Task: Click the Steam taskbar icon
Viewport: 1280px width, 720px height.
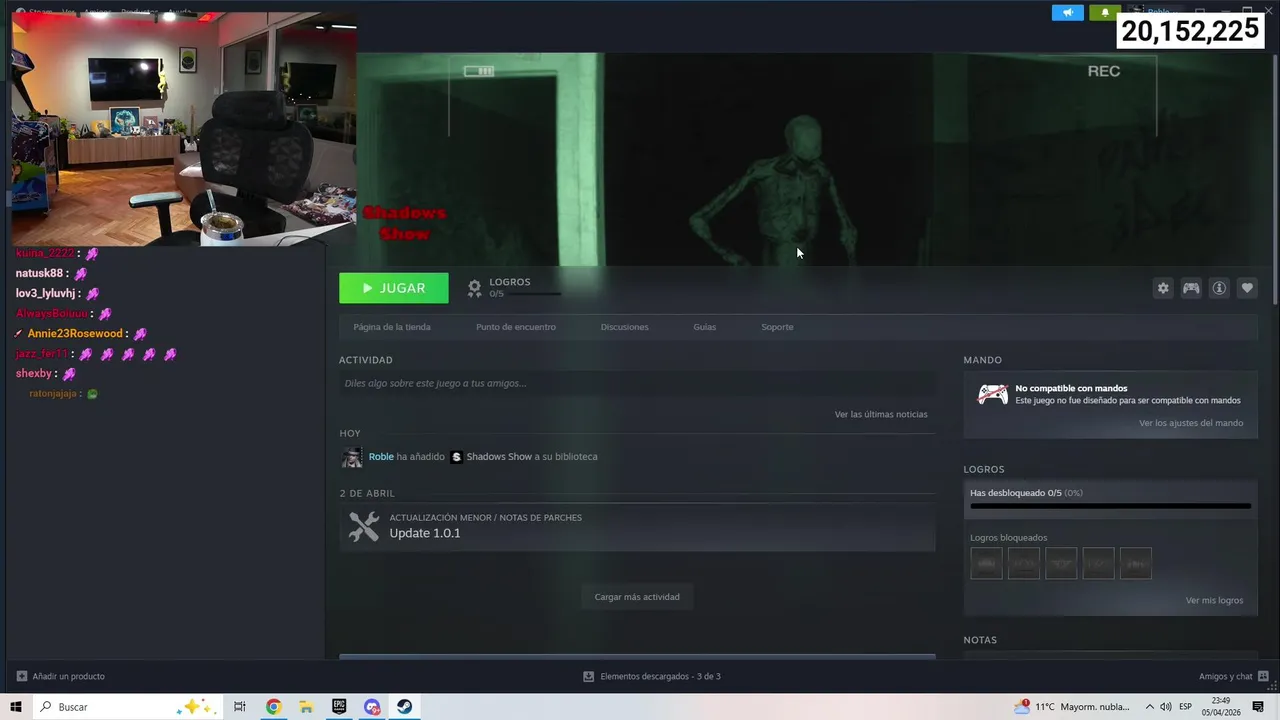Action: 404,707
